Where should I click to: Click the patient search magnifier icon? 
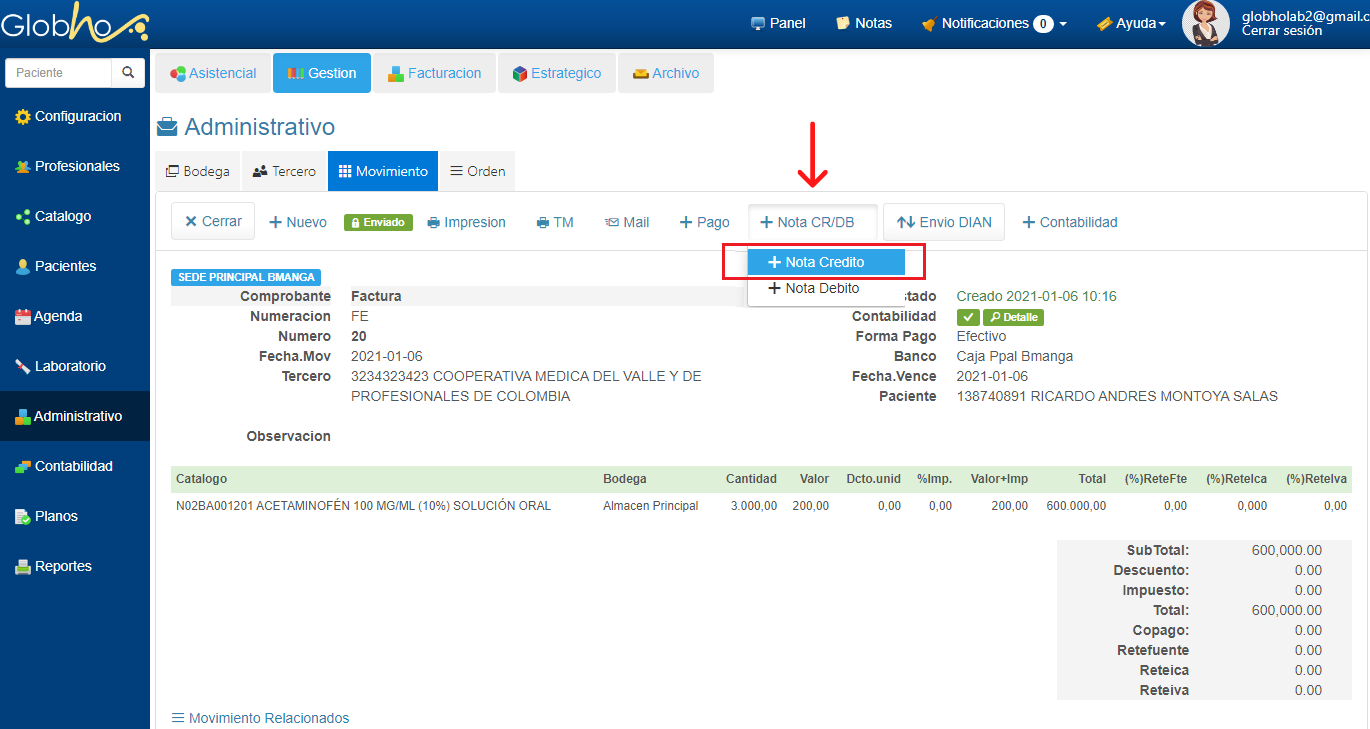tap(128, 73)
